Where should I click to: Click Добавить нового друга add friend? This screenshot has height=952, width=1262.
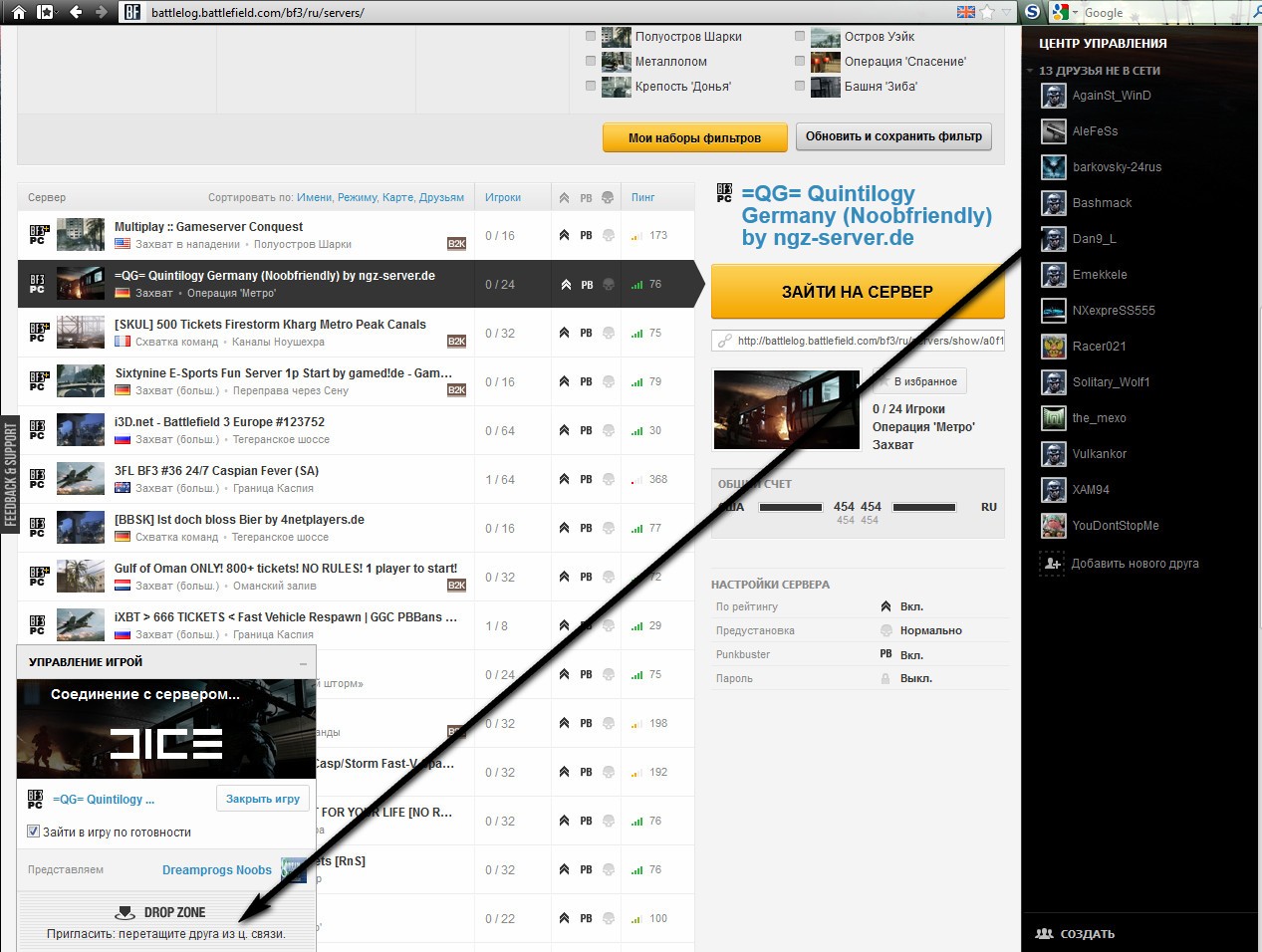click(1120, 564)
